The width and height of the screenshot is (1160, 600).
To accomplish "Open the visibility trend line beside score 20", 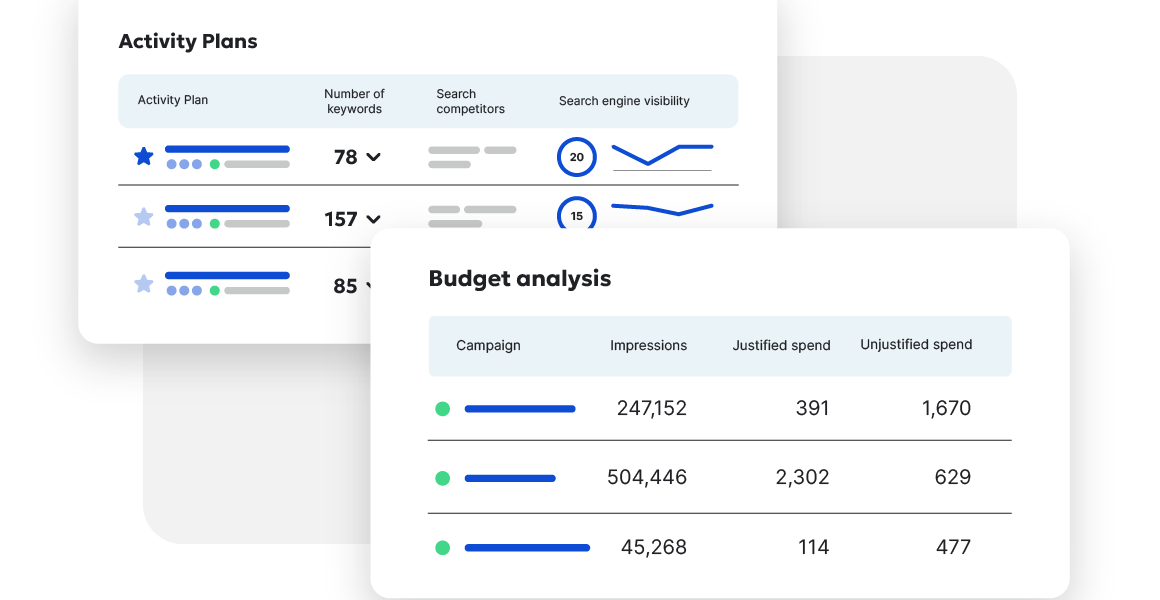I will (662, 154).
